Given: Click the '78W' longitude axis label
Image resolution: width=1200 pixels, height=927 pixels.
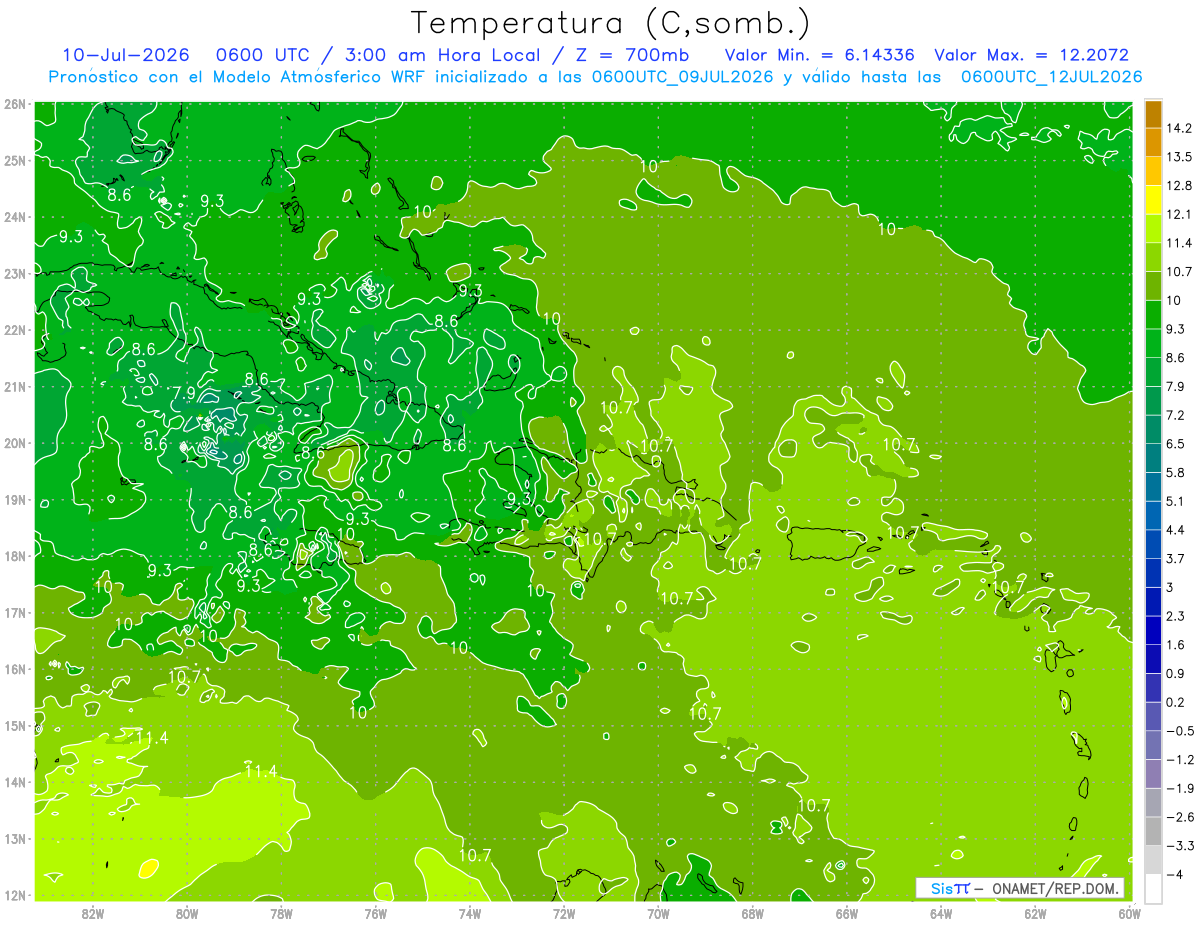Looking at the screenshot, I should point(281,913).
